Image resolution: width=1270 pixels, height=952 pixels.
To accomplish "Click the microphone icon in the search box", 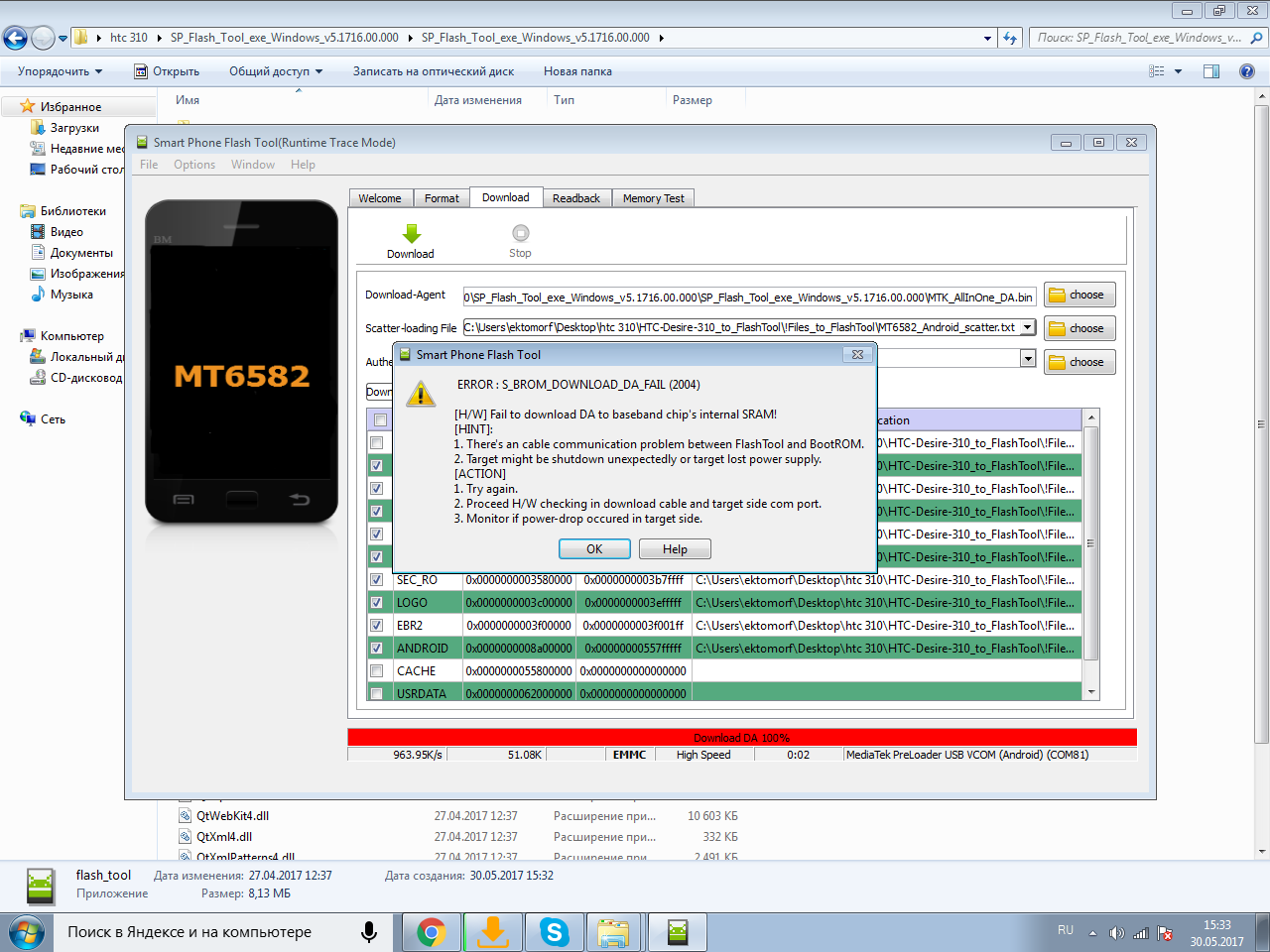I will [x=368, y=932].
